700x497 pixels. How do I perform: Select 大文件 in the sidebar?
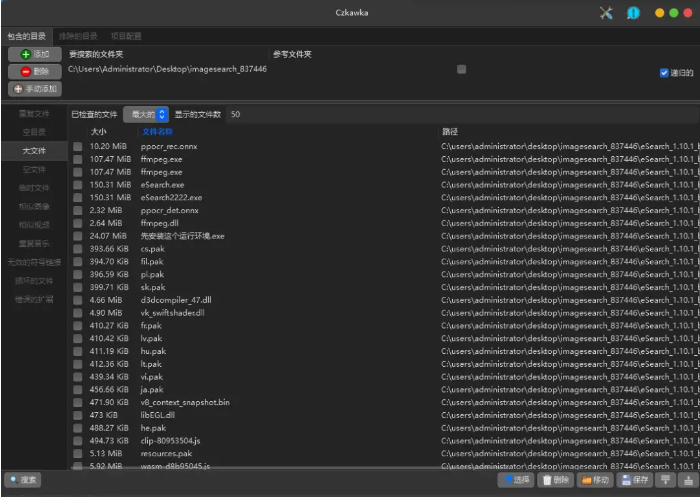coord(34,151)
